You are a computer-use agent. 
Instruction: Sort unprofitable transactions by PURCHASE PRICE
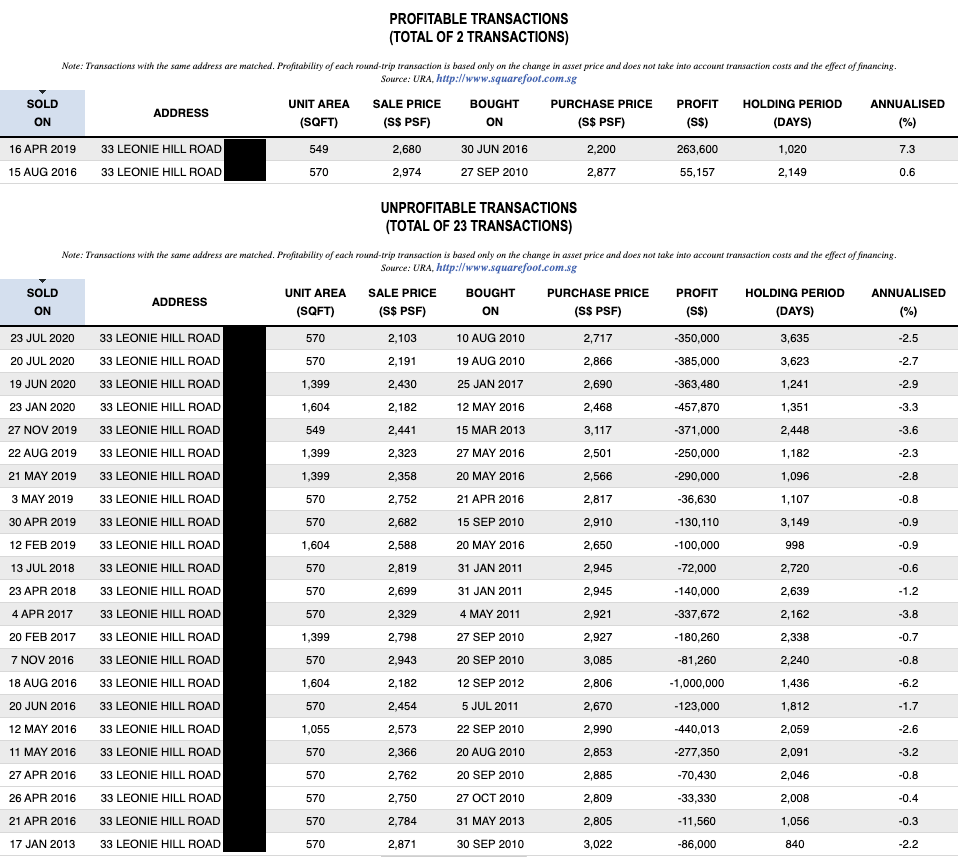(x=598, y=302)
